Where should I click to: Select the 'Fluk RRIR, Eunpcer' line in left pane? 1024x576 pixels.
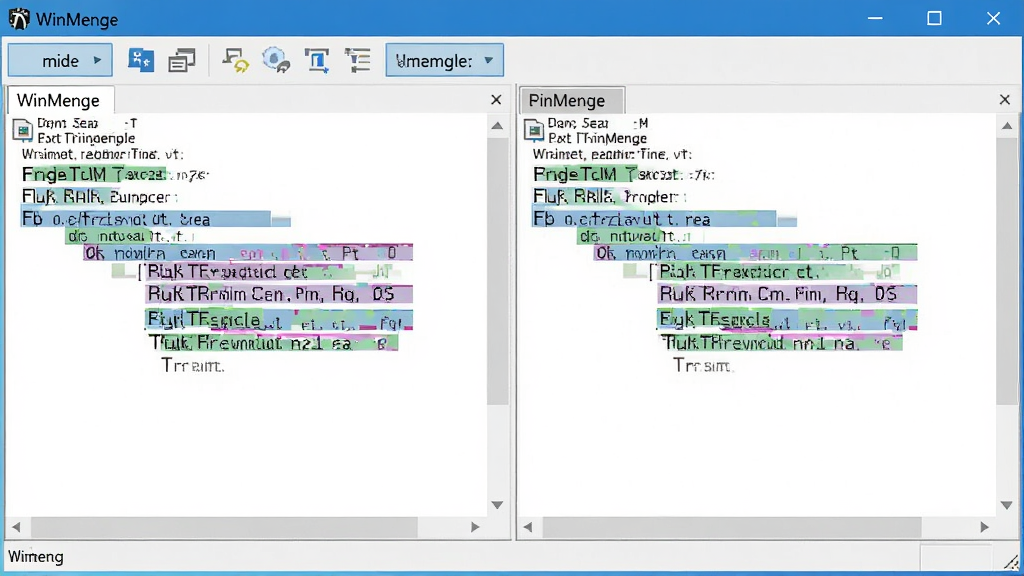point(99,197)
